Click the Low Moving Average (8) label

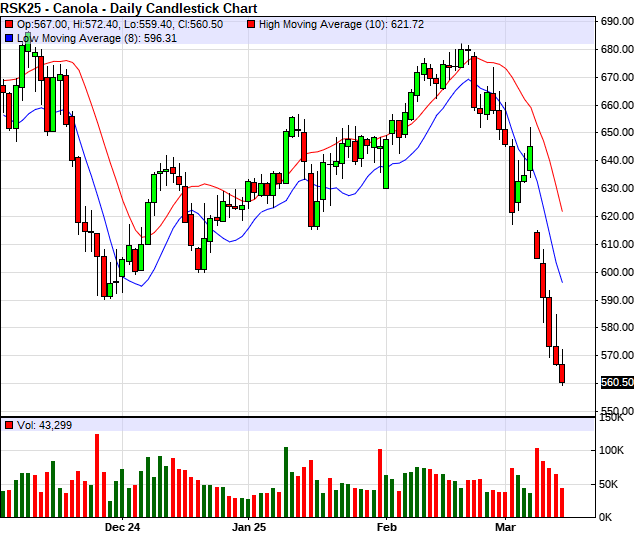coord(79,38)
